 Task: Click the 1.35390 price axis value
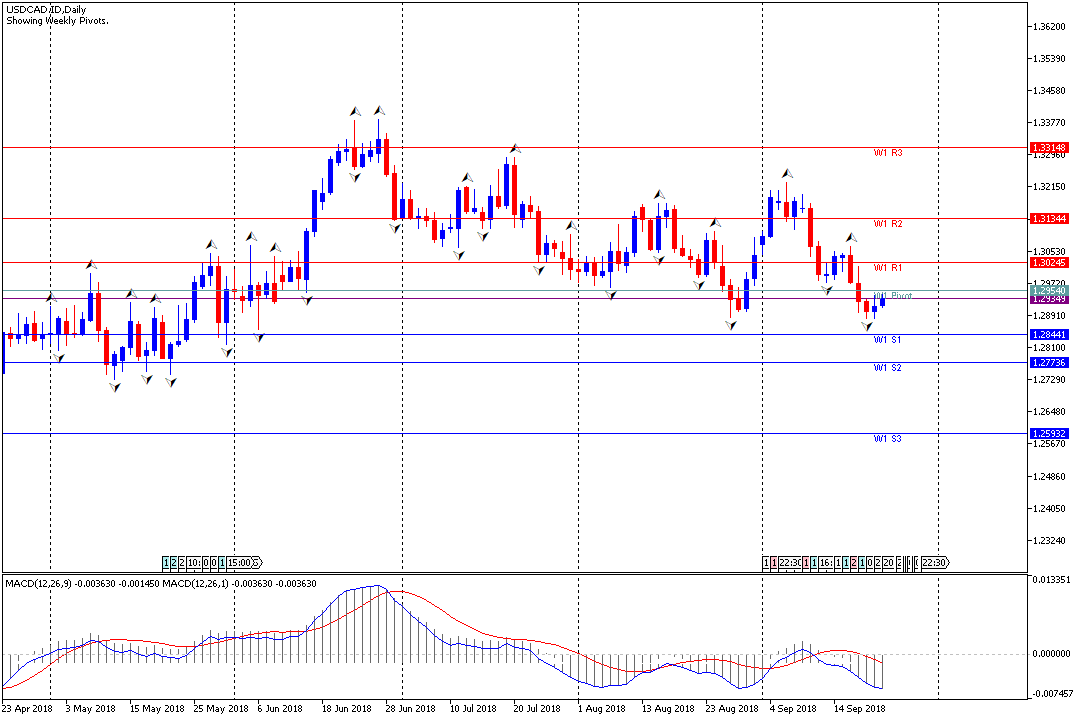pyautogui.click(x=1050, y=59)
